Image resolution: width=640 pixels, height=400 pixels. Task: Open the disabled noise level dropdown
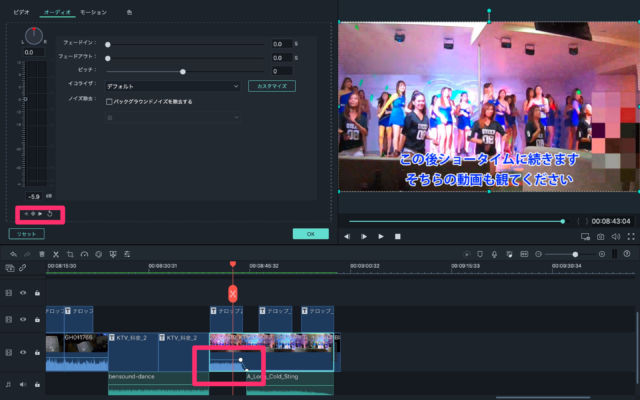(x=173, y=118)
